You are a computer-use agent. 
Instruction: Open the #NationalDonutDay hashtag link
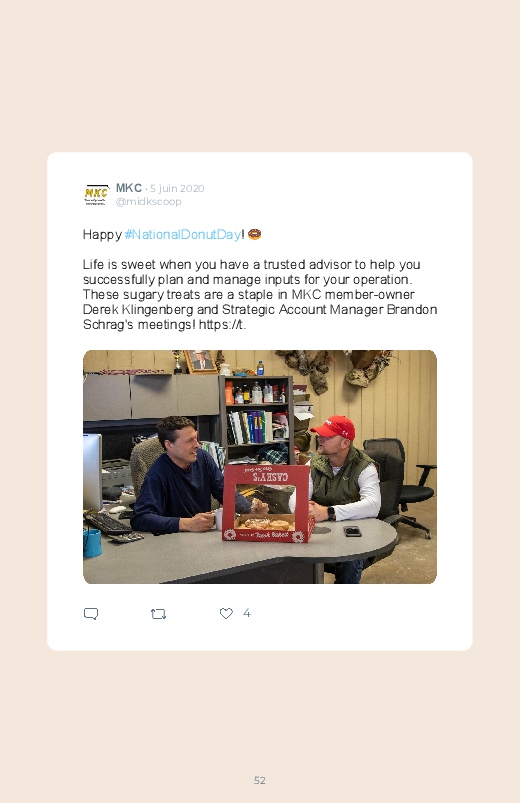[183, 235]
